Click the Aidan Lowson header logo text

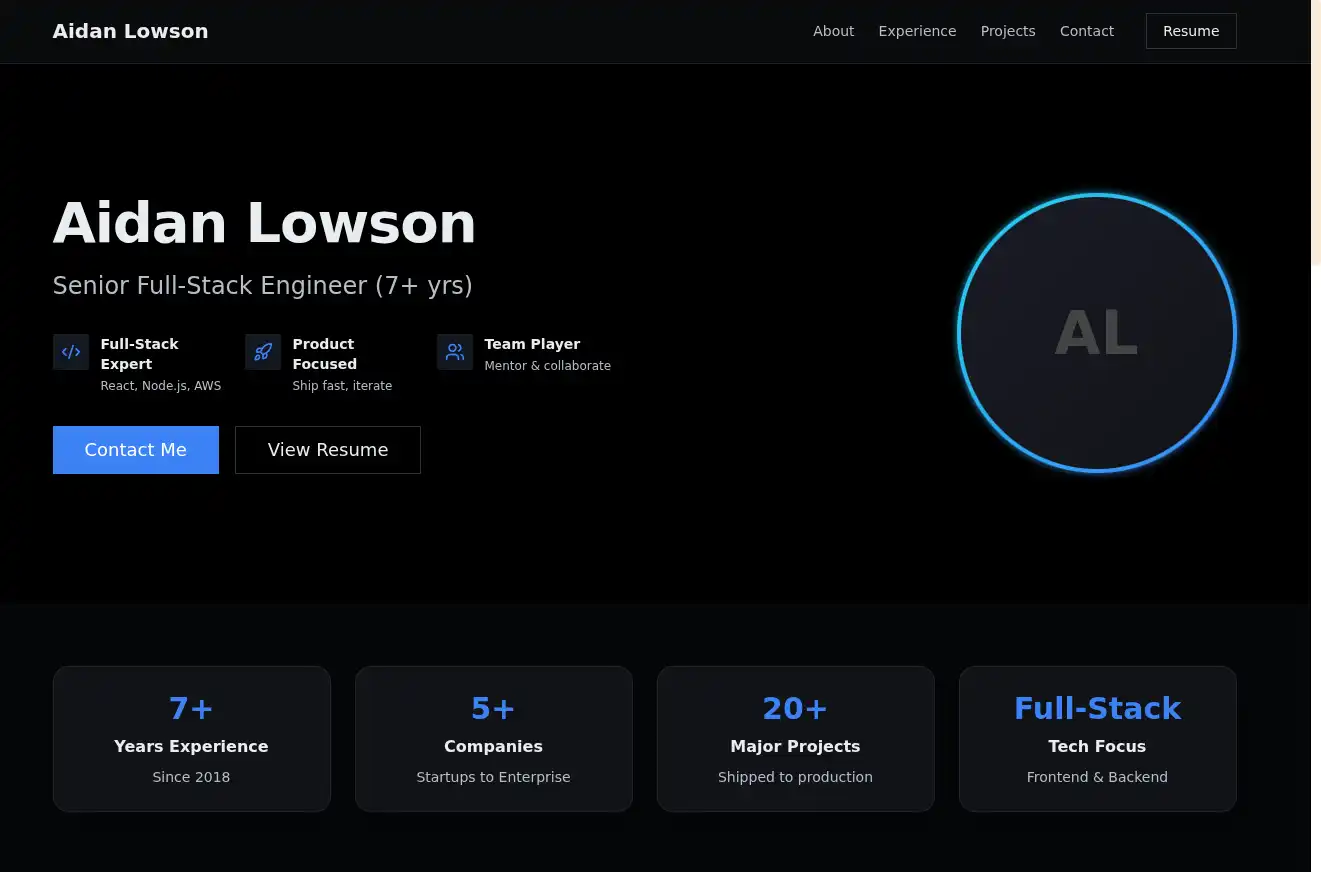131,31
